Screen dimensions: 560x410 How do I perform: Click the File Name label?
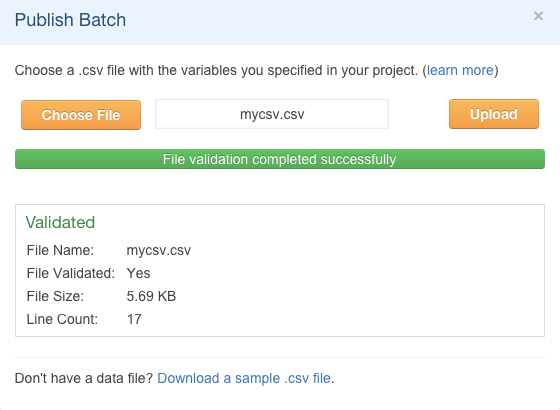(x=60, y=250)
